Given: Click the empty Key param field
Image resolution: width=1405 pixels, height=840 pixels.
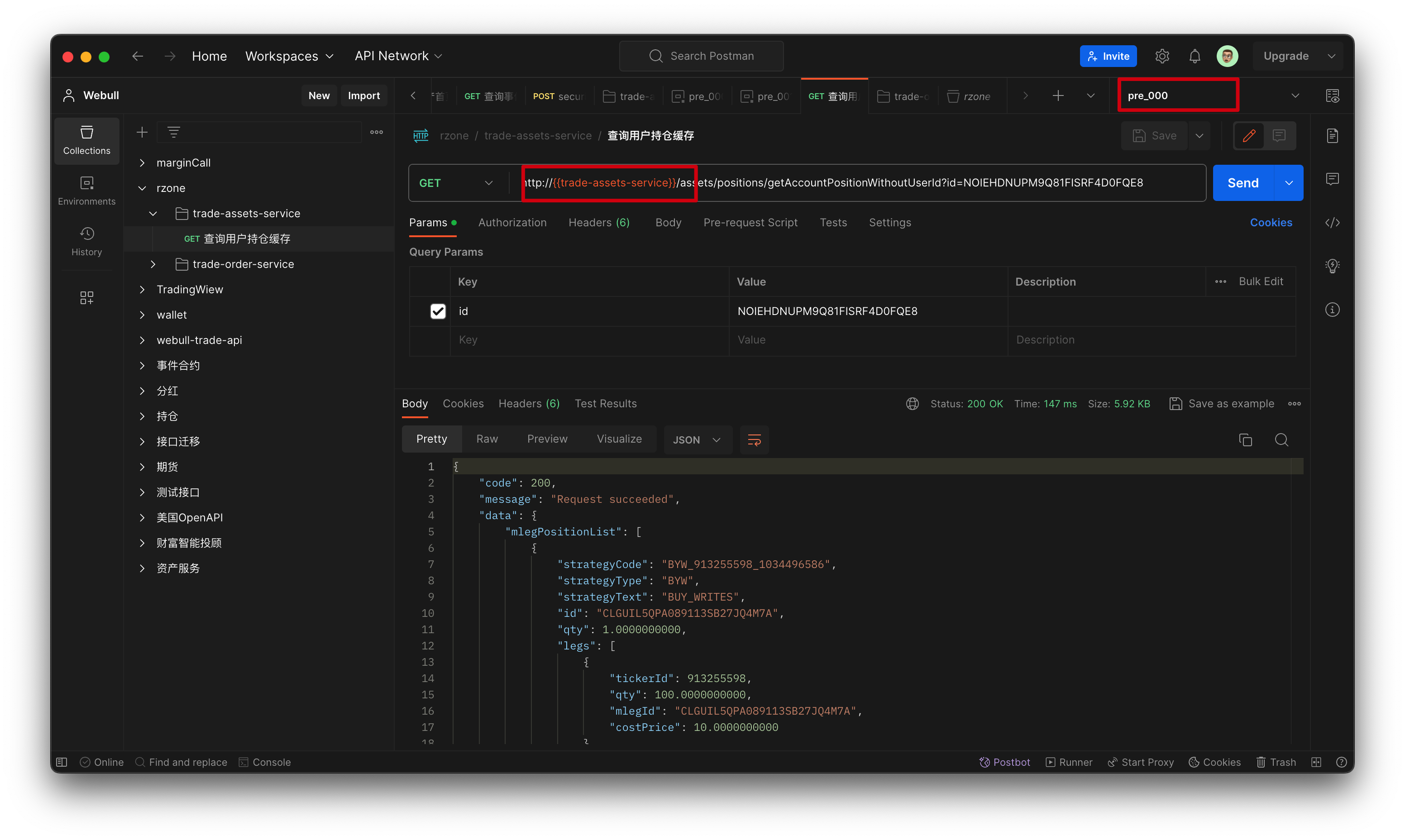Looking at the screenshot, I should coord(589,340).
